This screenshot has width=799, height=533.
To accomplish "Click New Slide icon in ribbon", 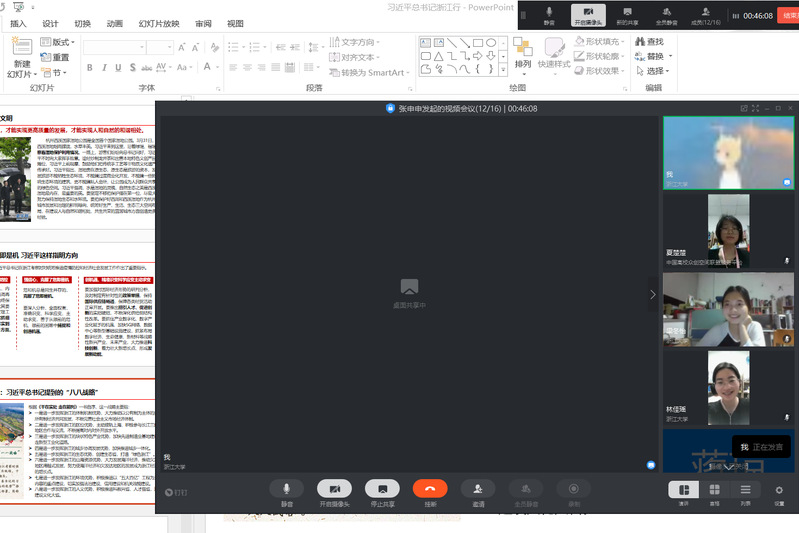I will 22,46.
